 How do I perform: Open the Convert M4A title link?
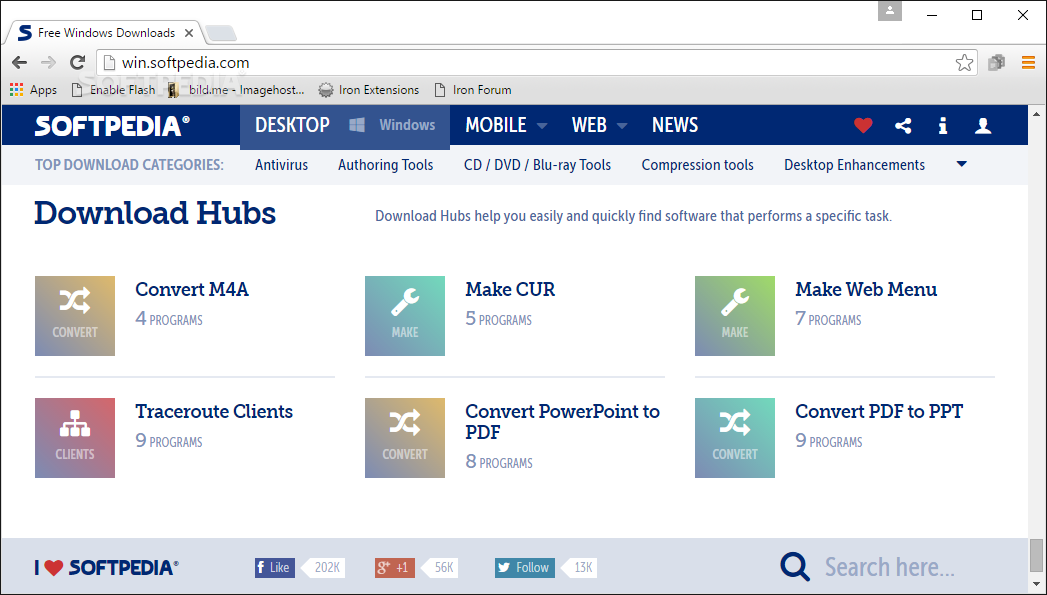coord(192,289)
